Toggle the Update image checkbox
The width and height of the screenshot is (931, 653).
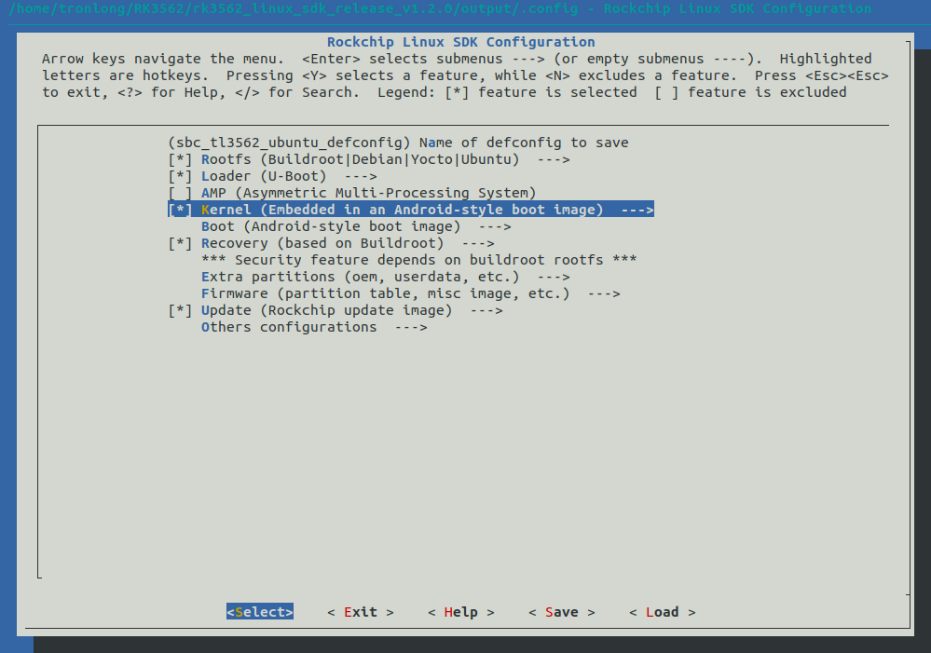180,310
